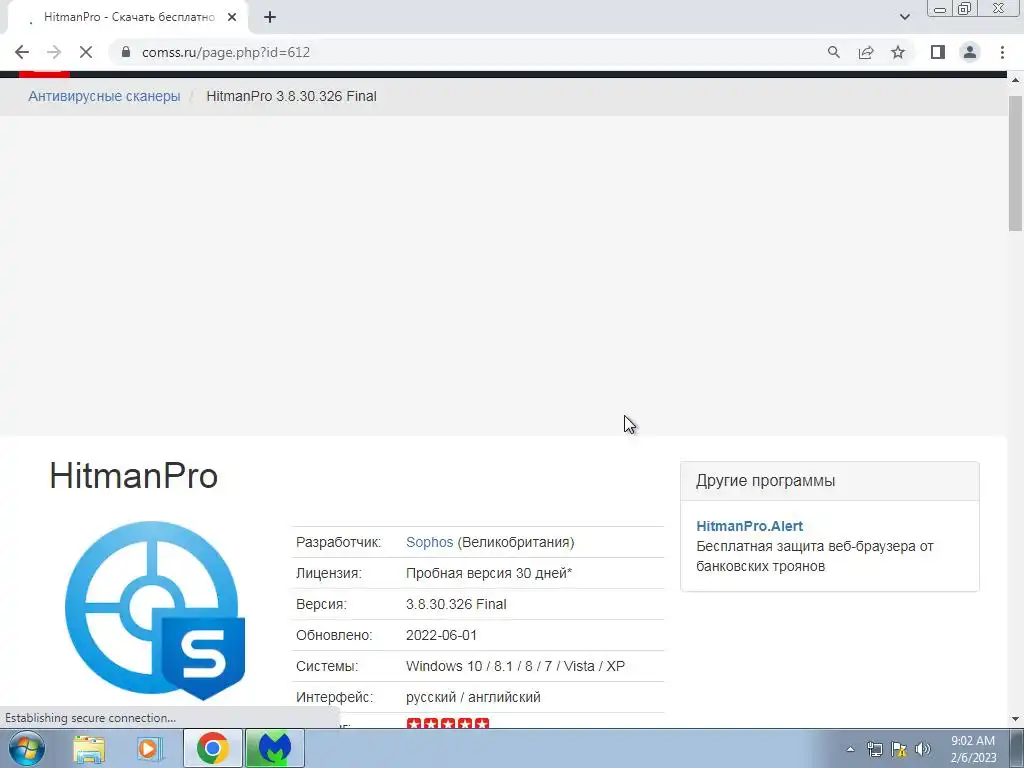Close the HitmanPro tab

pyautogui.click(x=232, y=18)
